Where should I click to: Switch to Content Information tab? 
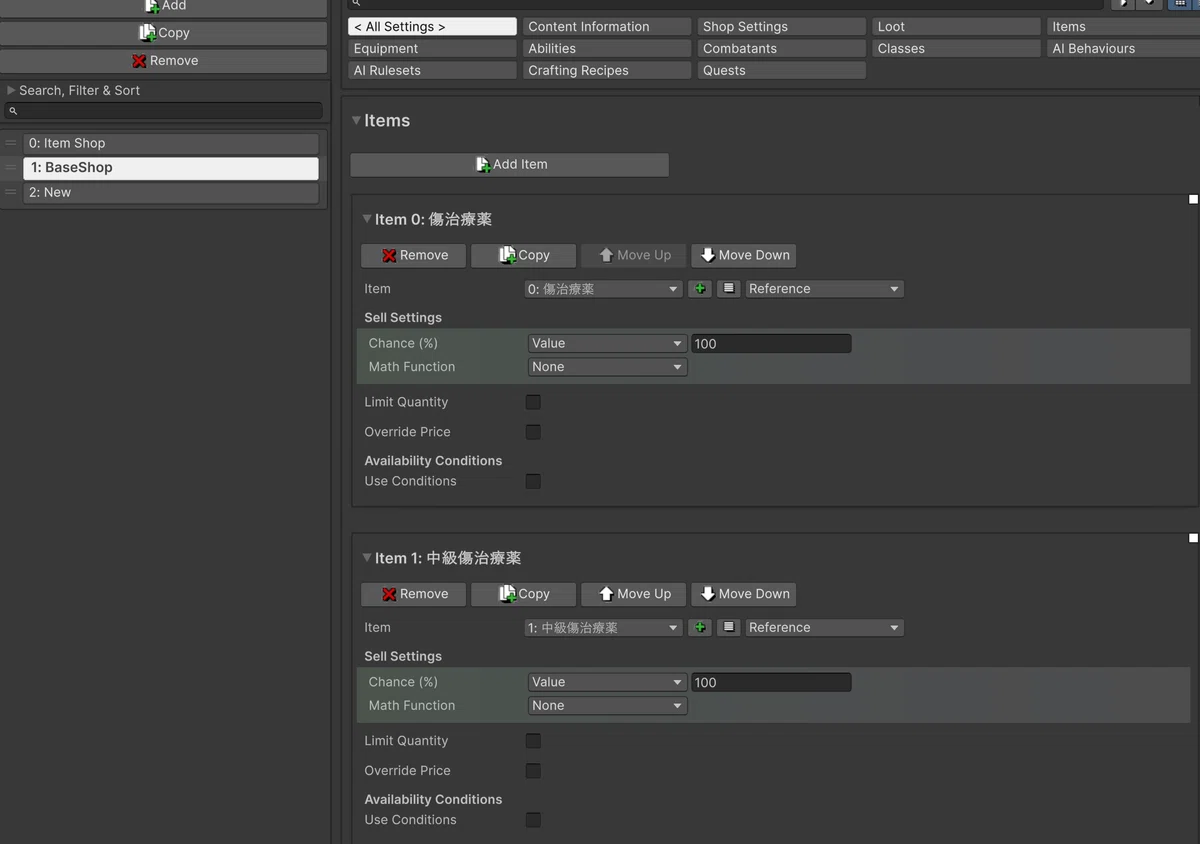point(607,27)
